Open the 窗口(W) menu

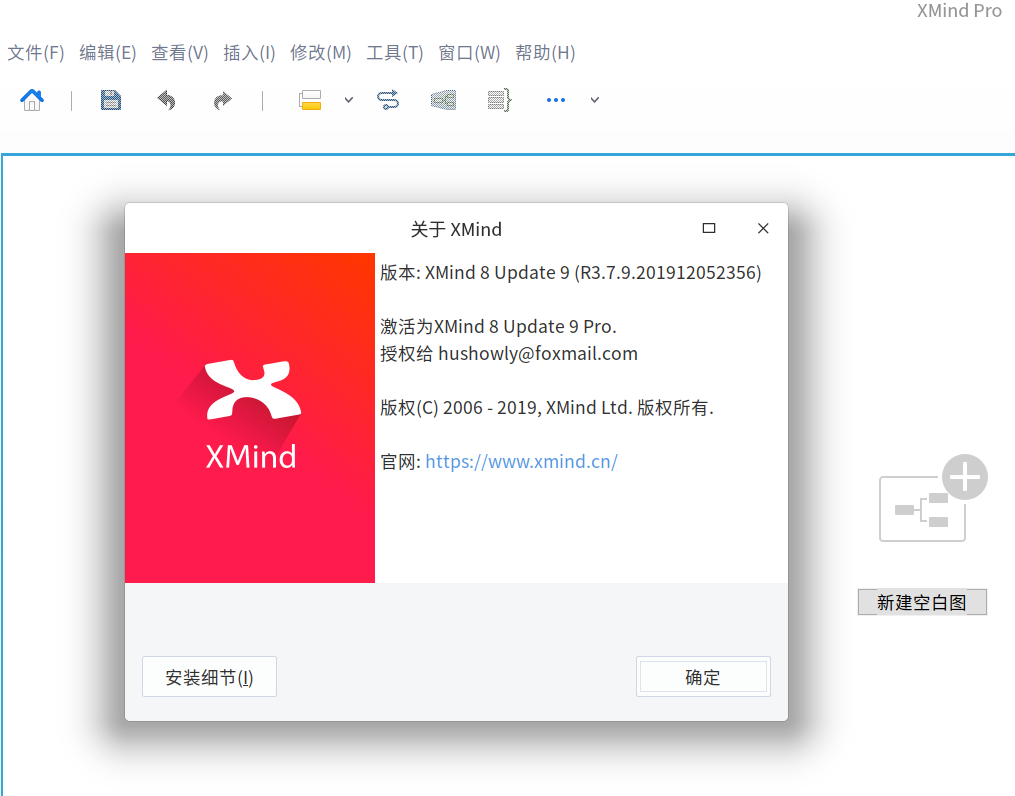[x=469, y=53]
